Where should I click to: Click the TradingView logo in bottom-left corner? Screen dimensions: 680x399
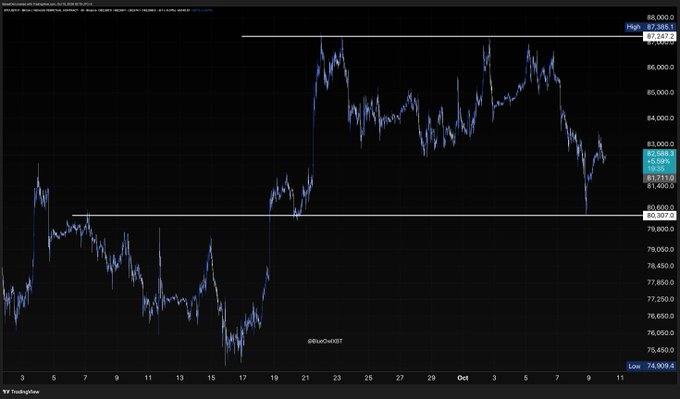[x=21, y=392]
